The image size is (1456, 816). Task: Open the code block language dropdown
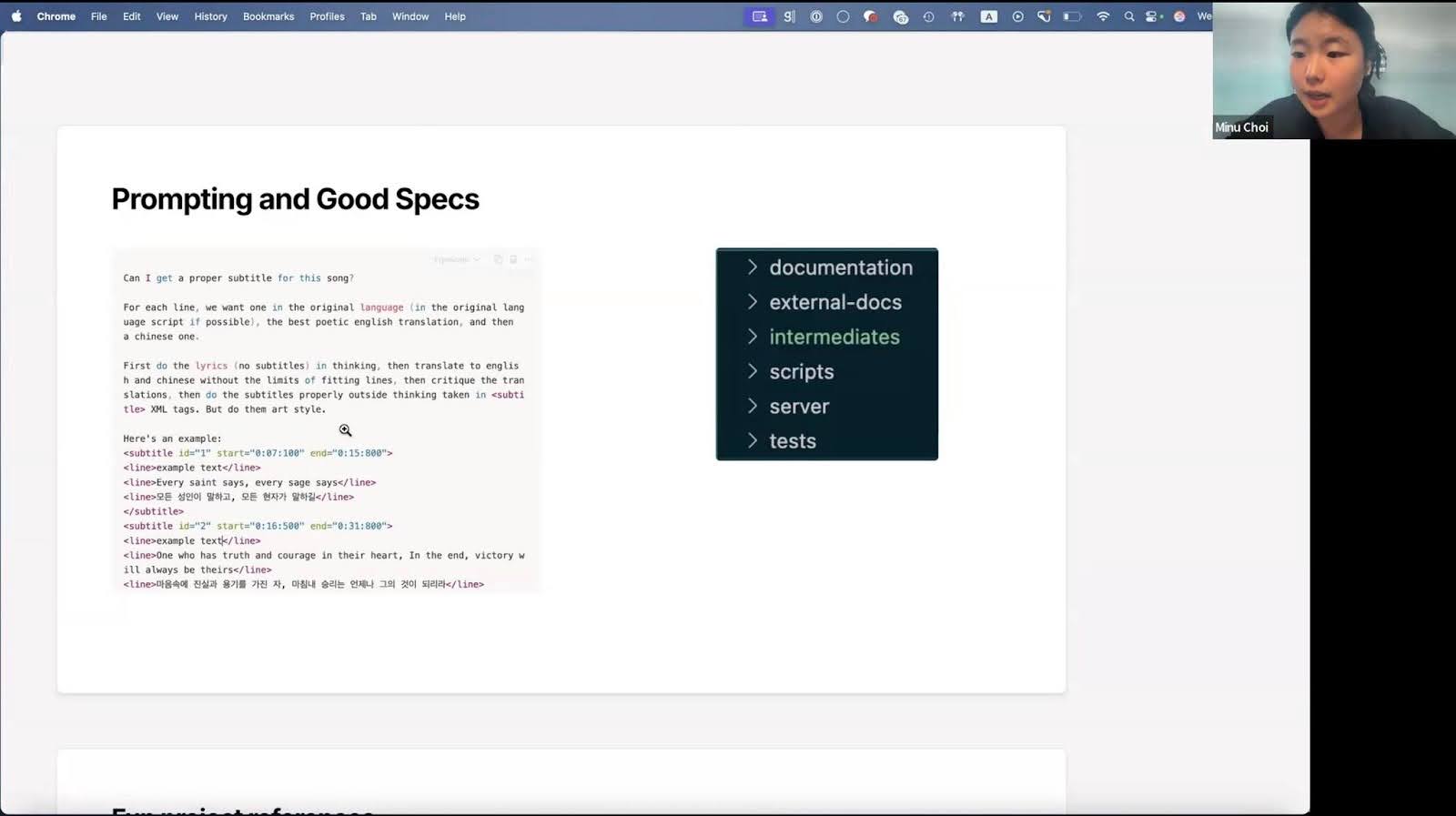coord(456,259)
